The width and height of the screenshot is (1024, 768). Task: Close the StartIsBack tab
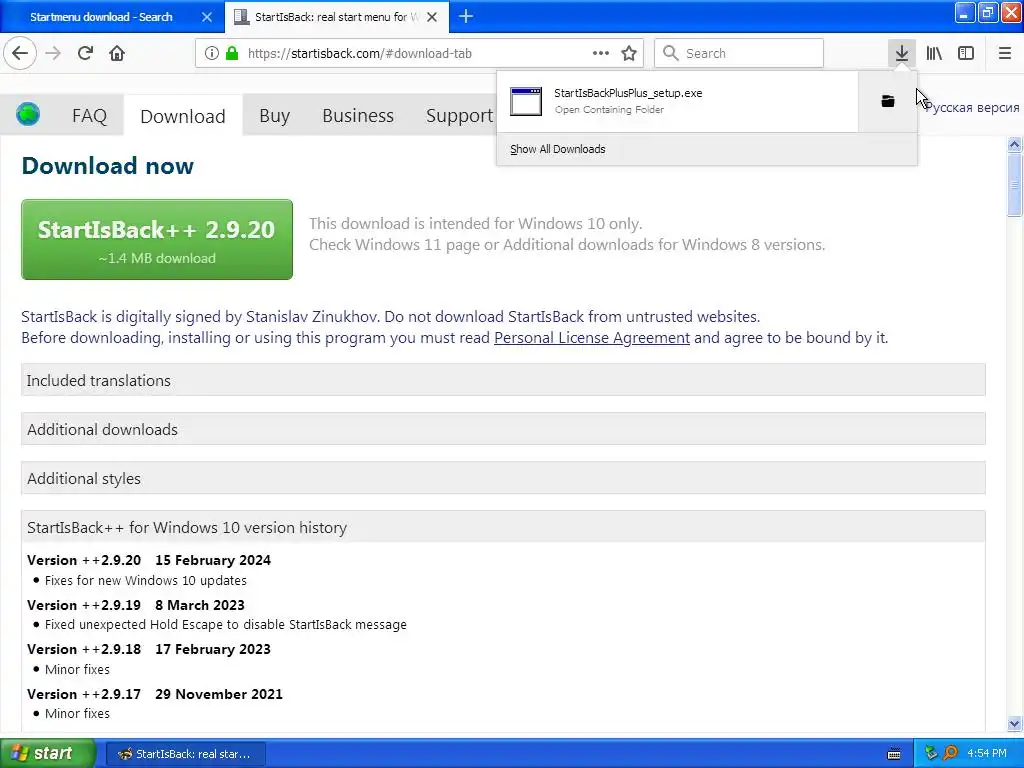tap(432, 17)
